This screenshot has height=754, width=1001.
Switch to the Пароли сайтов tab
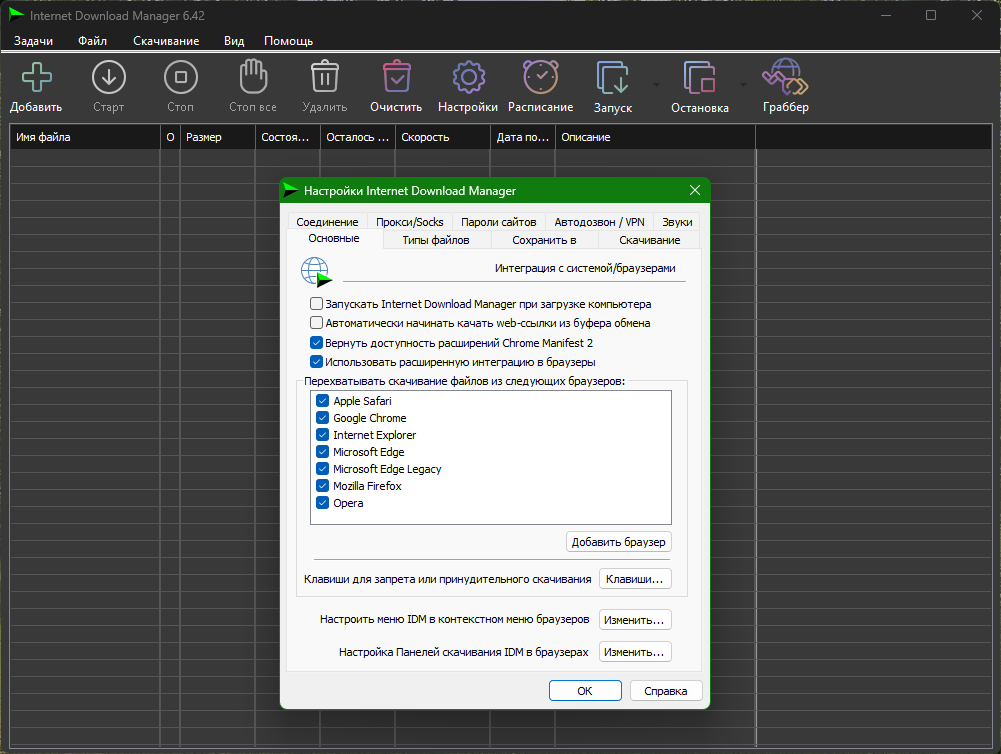pos(499,222)
